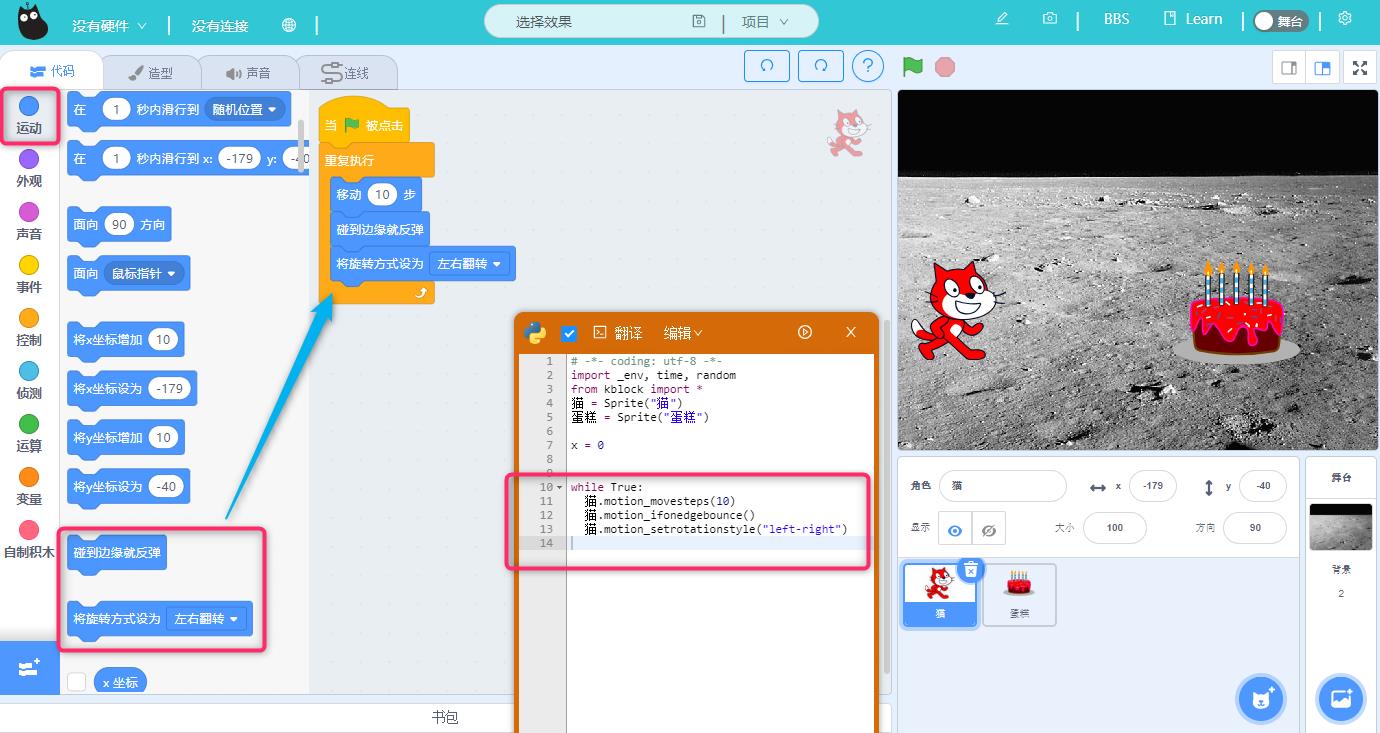Stop the program with red stop button
The image size is (1380, 733).
click(945, 66)
